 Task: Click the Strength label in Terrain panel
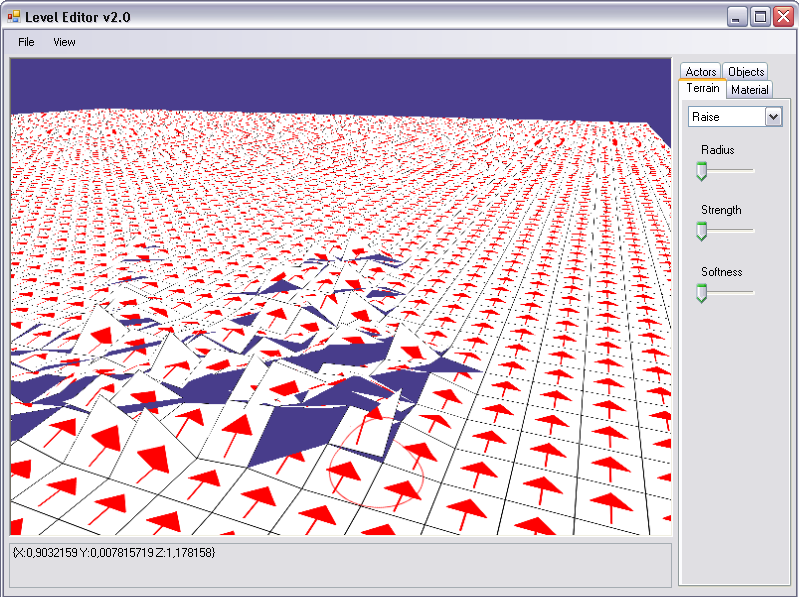pyautogui.click(x=721, y=210)
